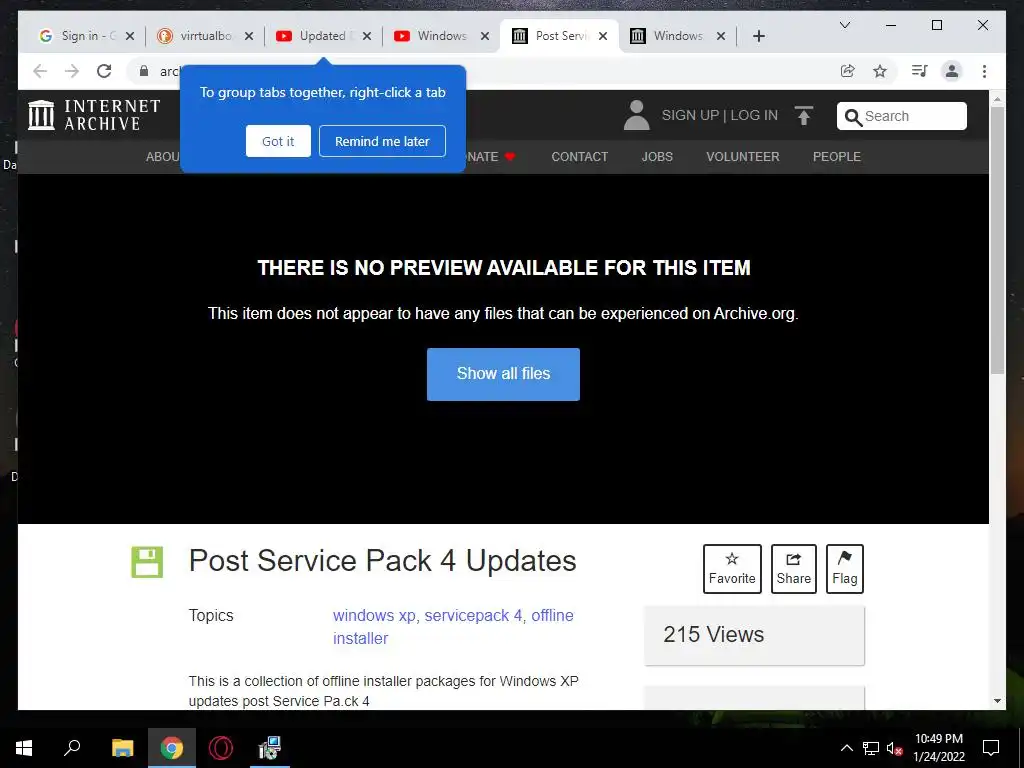This screenshot has height=768, width=1024.
Task: Open a new tab with the plus button
Action: [x=758, y=36]
